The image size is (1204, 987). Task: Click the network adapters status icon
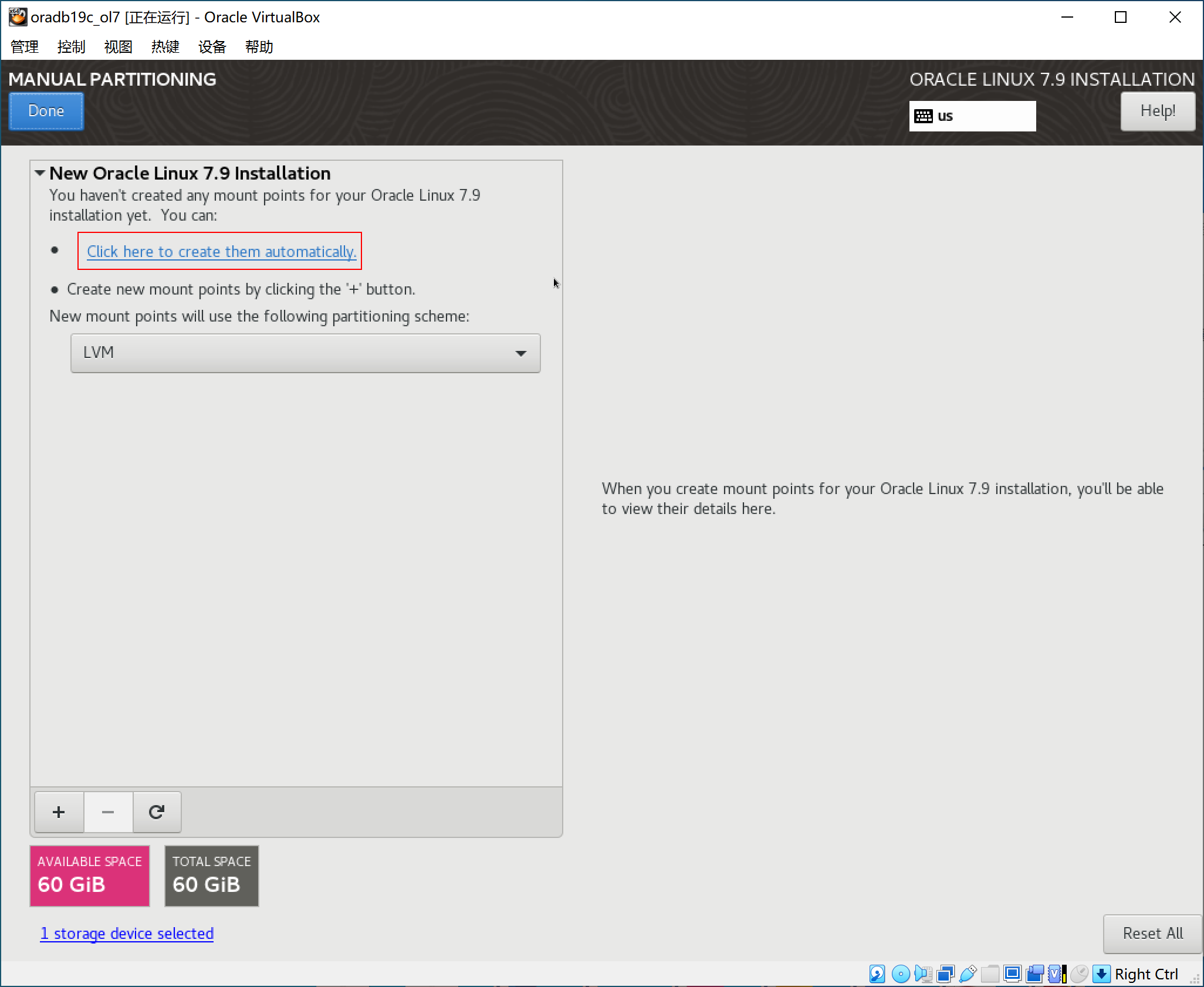(946, 974)
